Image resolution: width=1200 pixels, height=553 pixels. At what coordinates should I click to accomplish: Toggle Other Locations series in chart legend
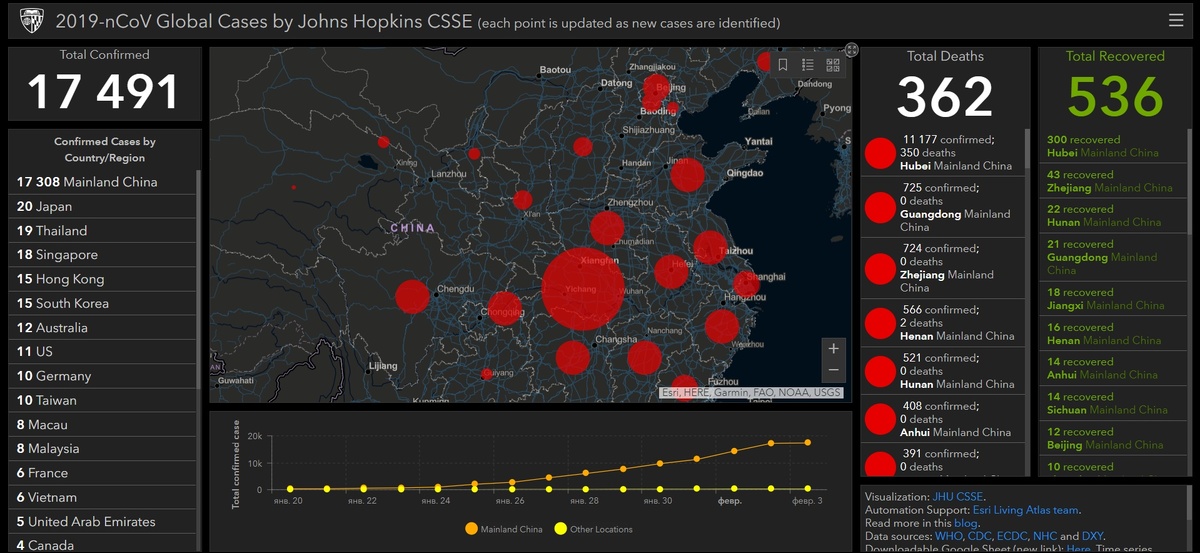[594, 529]
